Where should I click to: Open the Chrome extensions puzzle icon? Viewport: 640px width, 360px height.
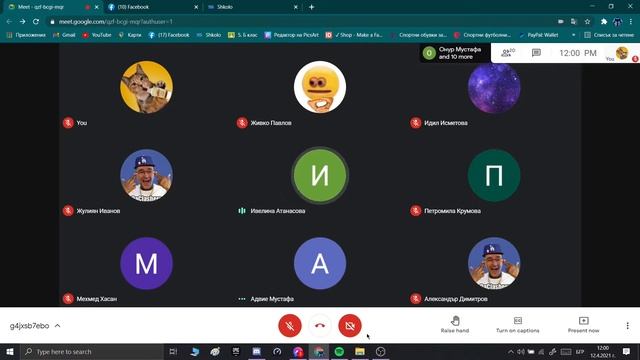pos(604,22)
